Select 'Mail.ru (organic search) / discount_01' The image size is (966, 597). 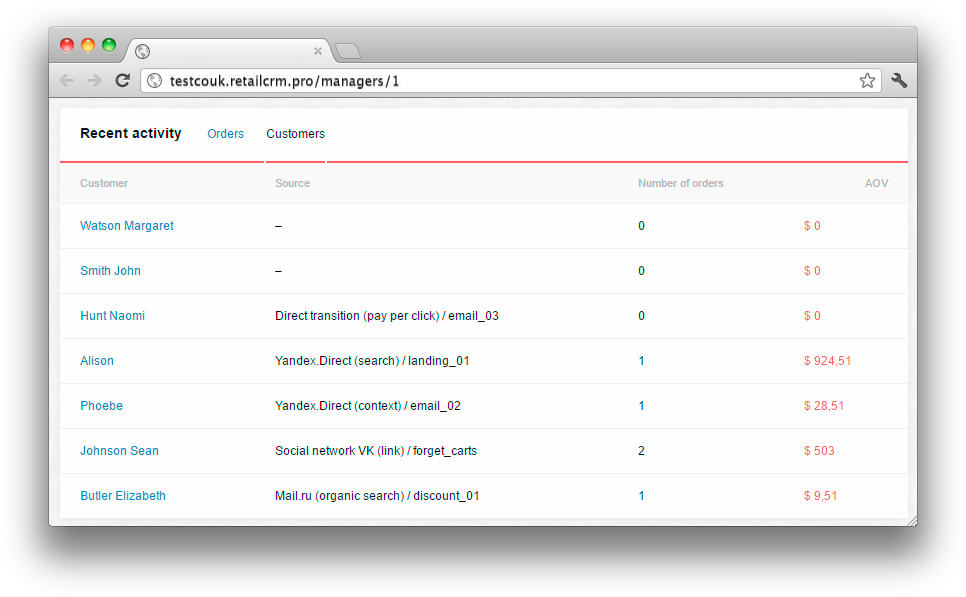(x=377, y=495)
